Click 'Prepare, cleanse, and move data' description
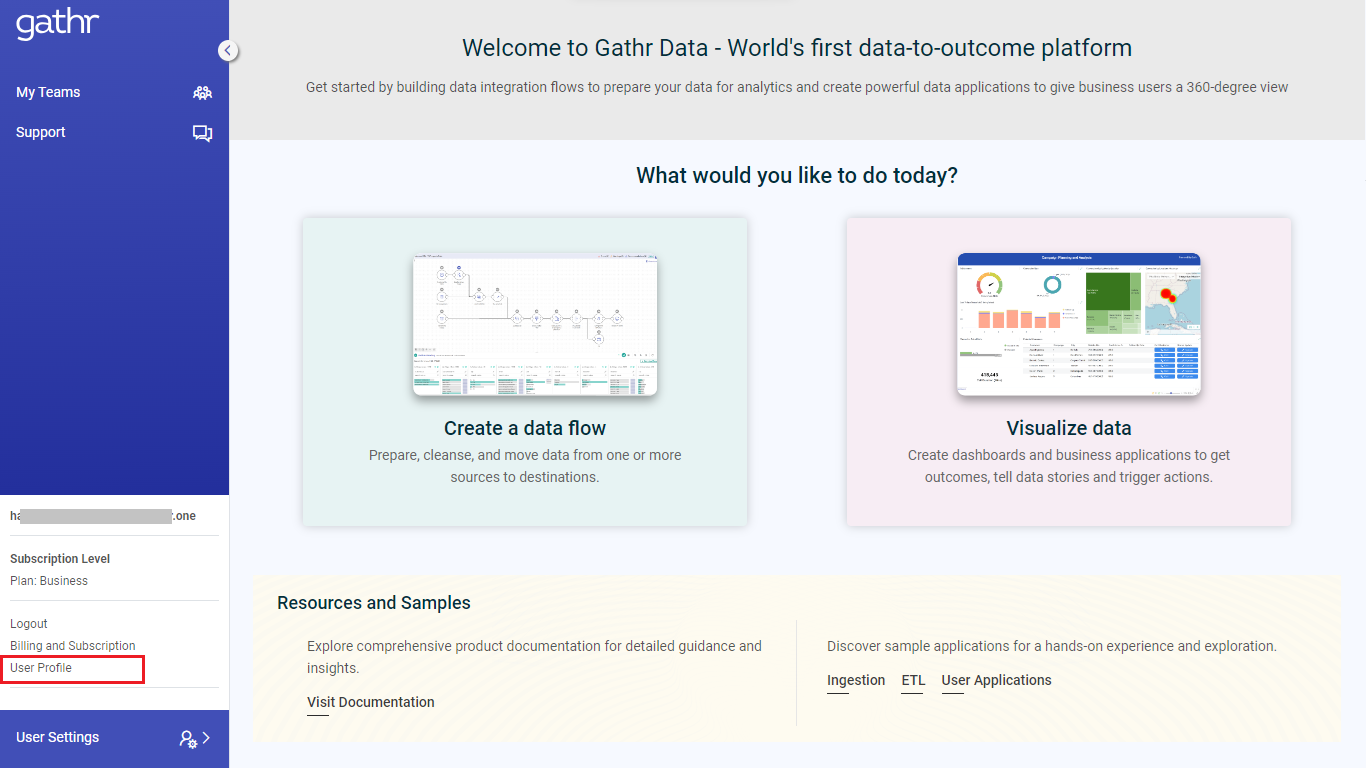1366x768 pixels. [x=525, y=466]
